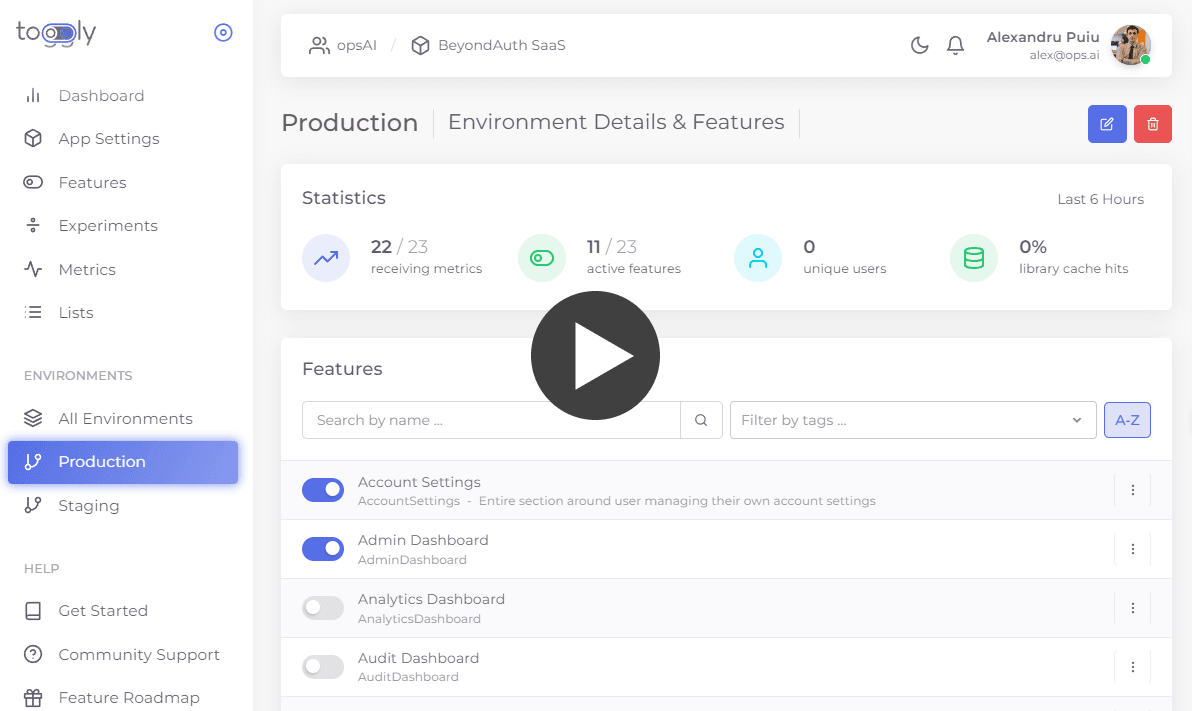1192x711 pixels.
Task: Open Experiments in the sidebar
Action: [x=107, y=226]
